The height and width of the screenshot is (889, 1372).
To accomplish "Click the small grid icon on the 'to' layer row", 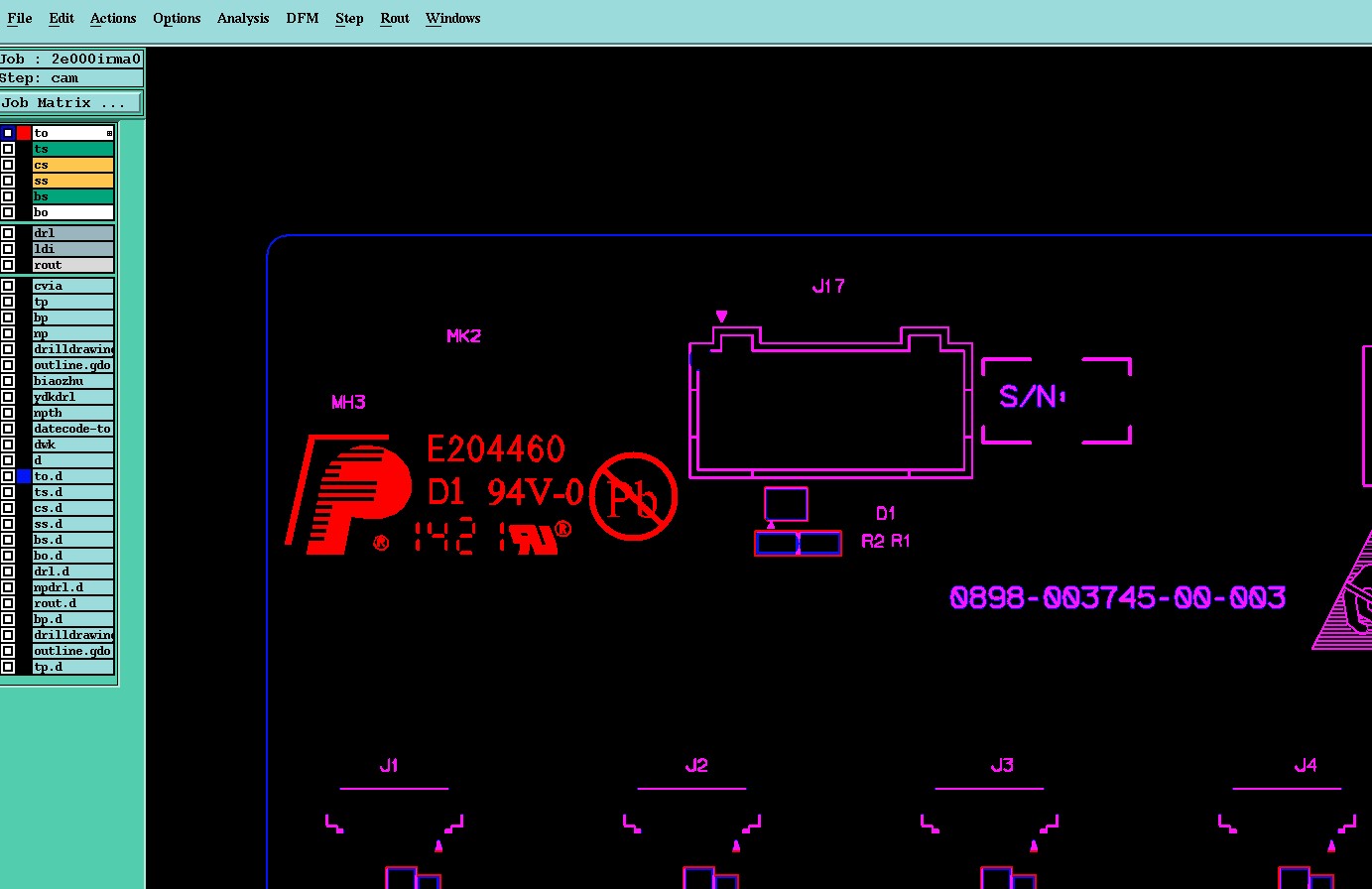I will click(109, 133).
